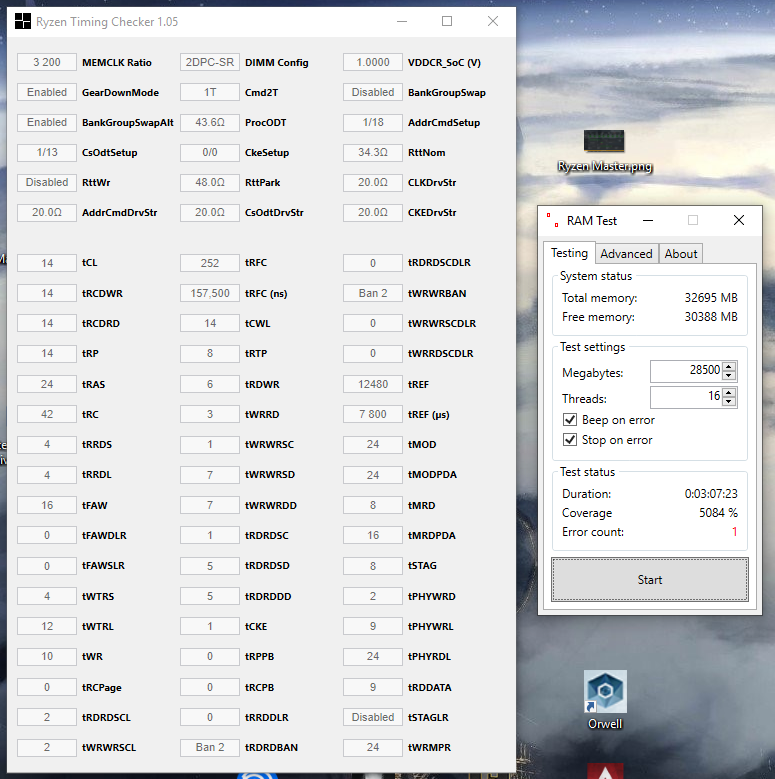This screenshot has width=775, height=779.
Task: Click the RttPark 48.0Ω value
Action: 210,182
